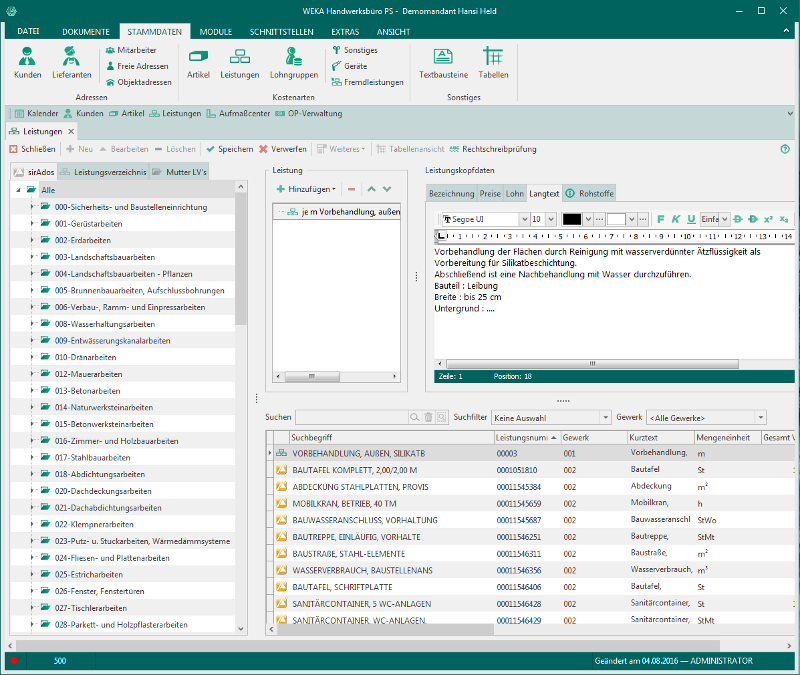Select the Preise tab
This screenshot has height=675, width=800.
click(489, 193)
